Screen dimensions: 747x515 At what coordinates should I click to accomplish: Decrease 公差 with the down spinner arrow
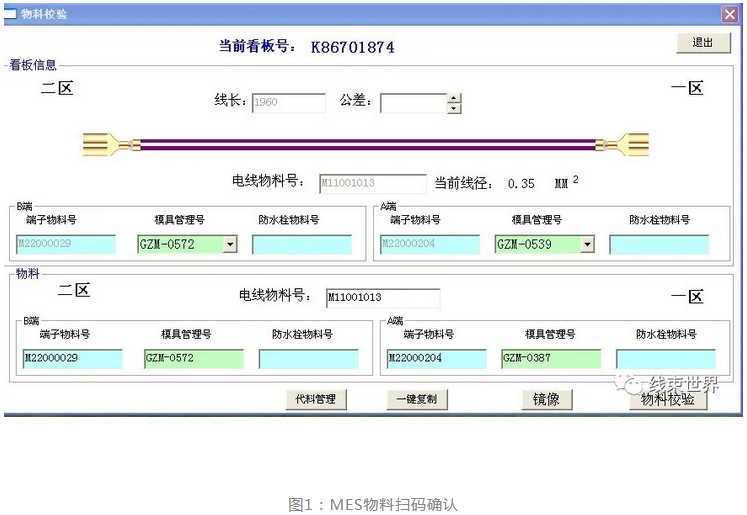[454, 108]
